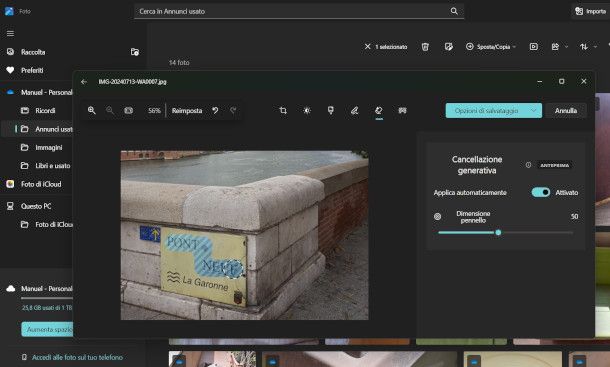Select the Ricordi folder
The image size is (610, 367).
(x=45, y=111)
